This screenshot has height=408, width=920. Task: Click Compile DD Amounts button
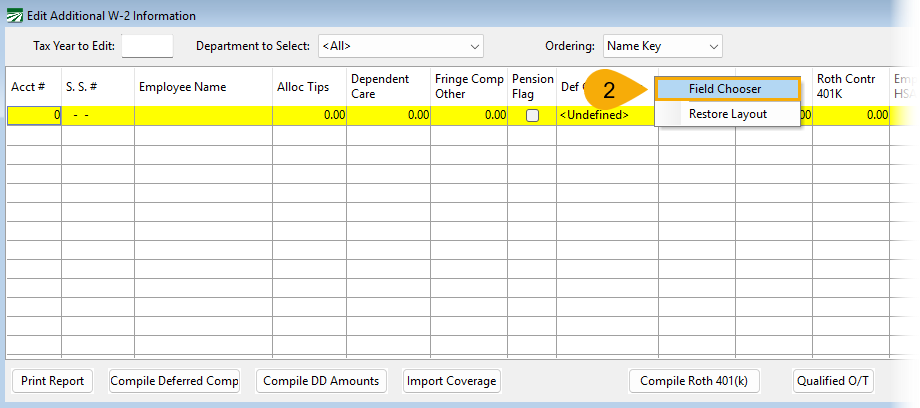pos(321,381)
